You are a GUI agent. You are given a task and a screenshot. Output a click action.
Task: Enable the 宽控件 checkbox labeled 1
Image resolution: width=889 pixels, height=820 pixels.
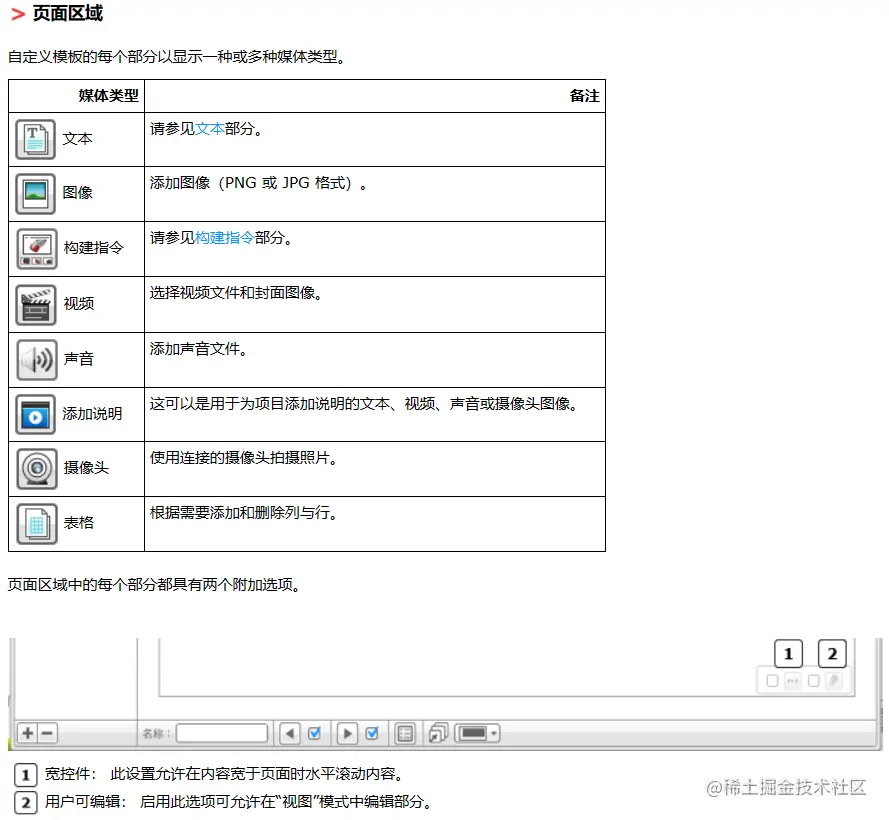click(770, 681)
